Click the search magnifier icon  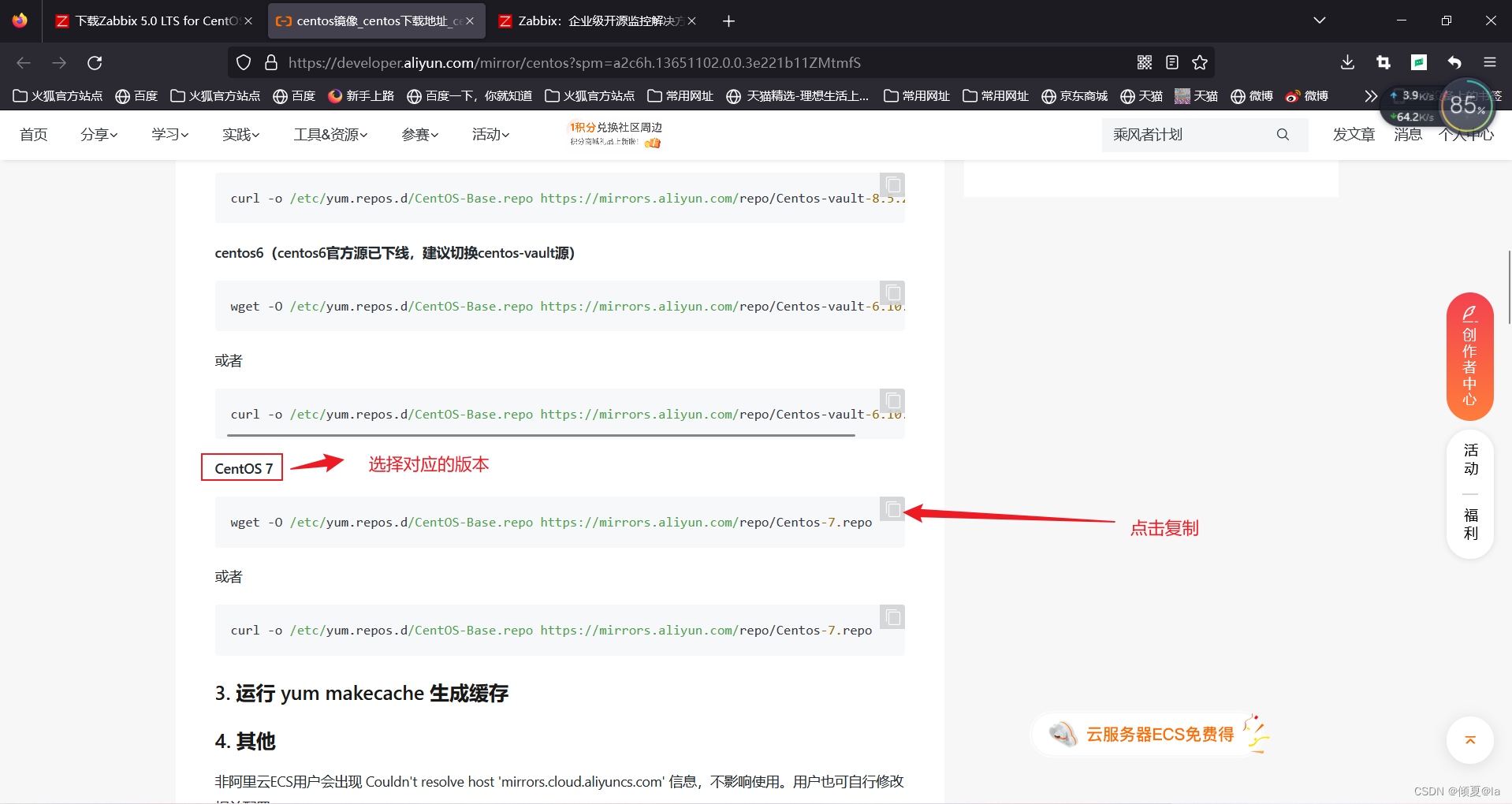[1283, 135]
